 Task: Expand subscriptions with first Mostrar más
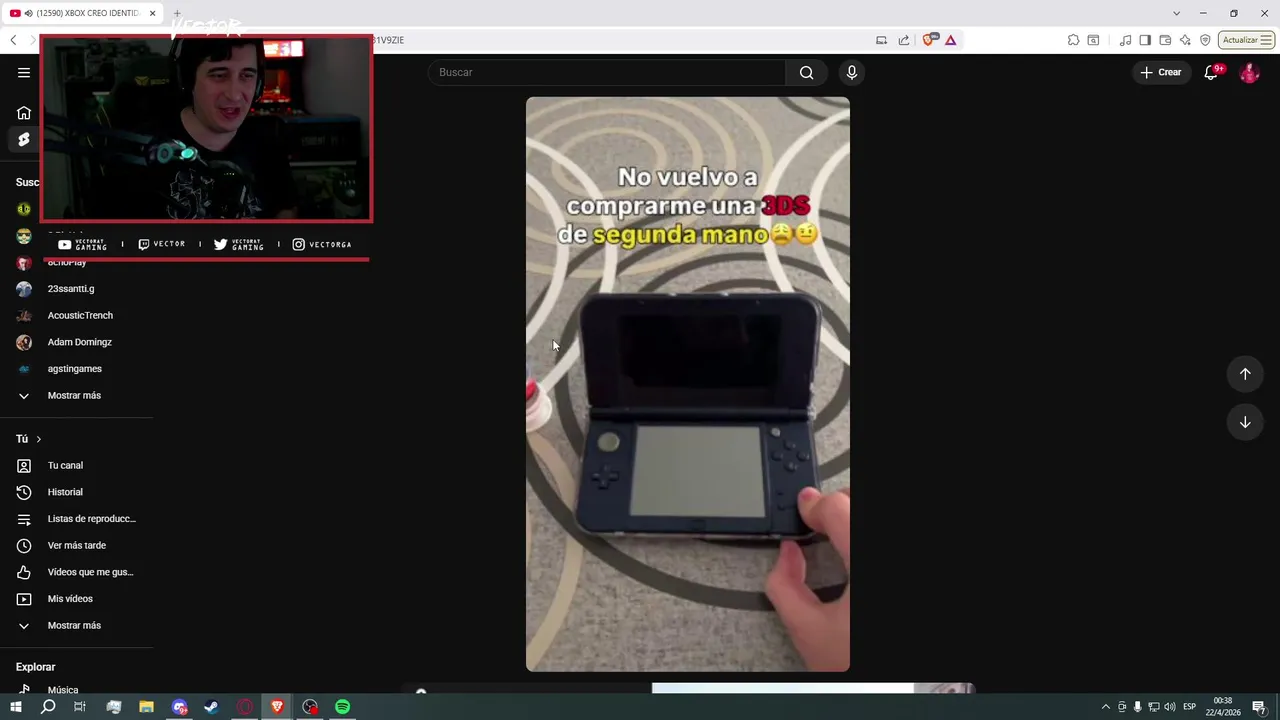click(x=76, y=396)
